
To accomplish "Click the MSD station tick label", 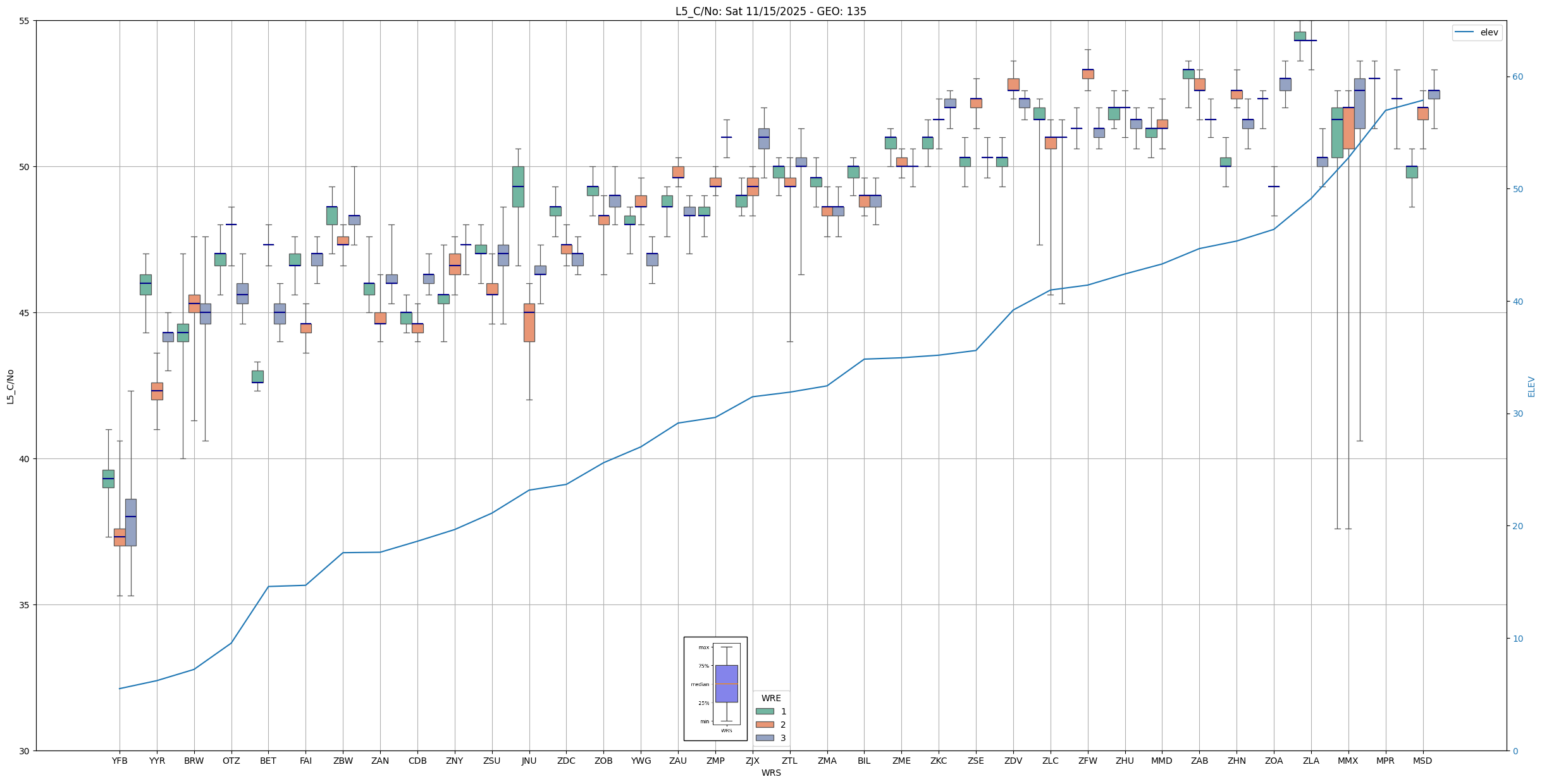I will point(1422,761).
